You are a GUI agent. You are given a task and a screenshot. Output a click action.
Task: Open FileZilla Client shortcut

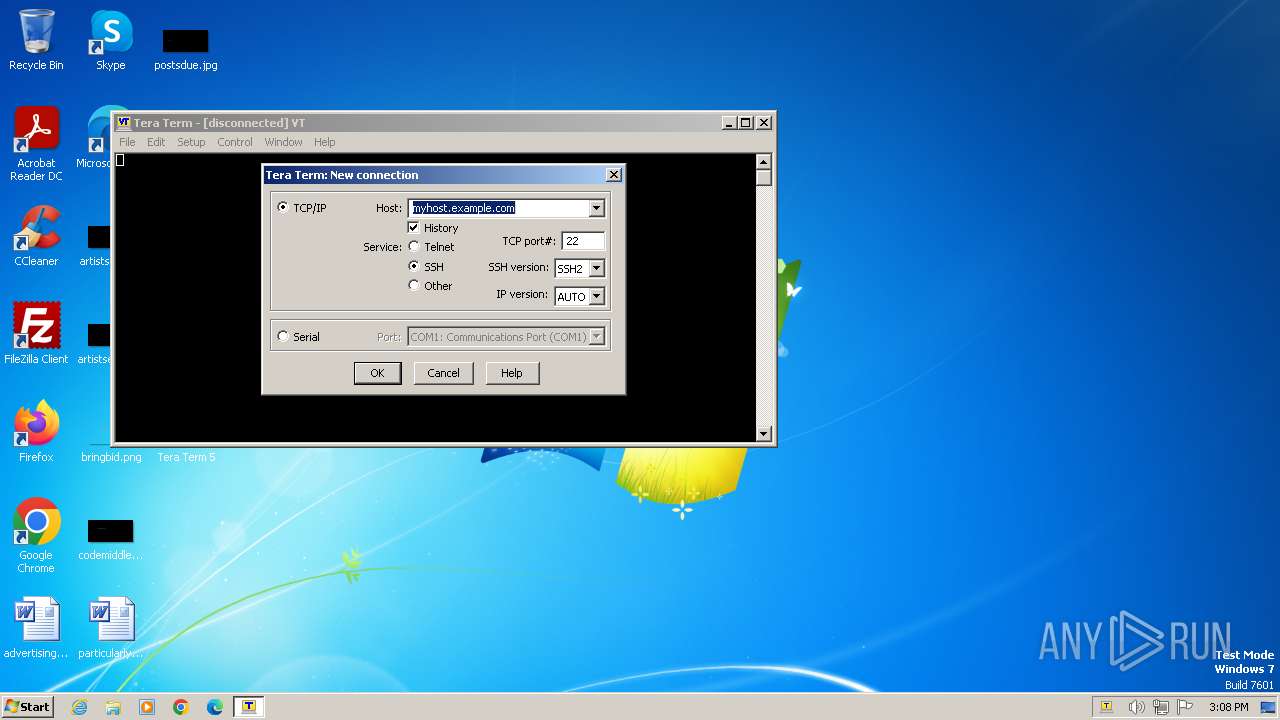pyautogui.click(x=36, y=333)
